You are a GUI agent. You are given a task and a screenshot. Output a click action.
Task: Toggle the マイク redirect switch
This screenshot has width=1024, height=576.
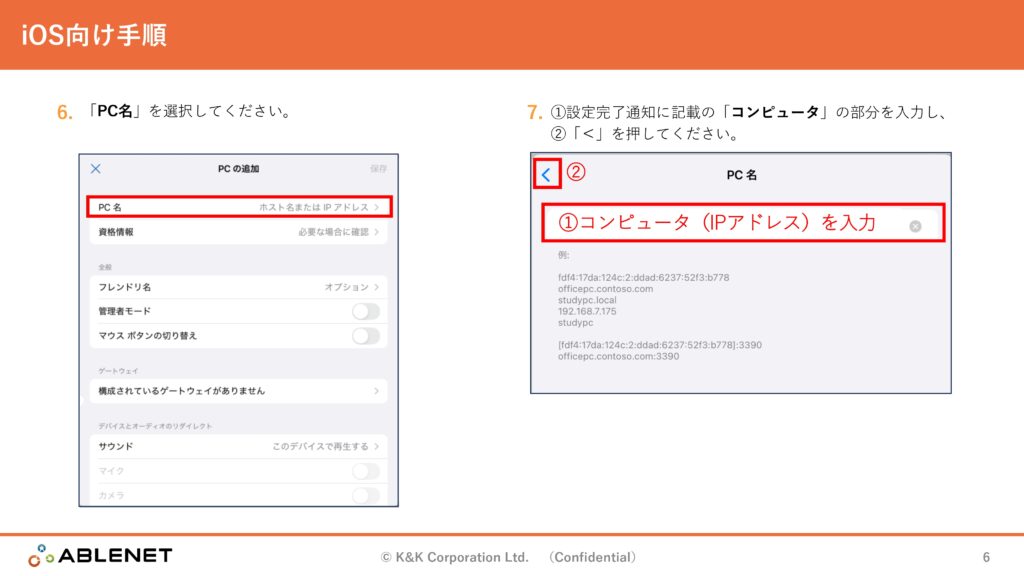point(365,471)
